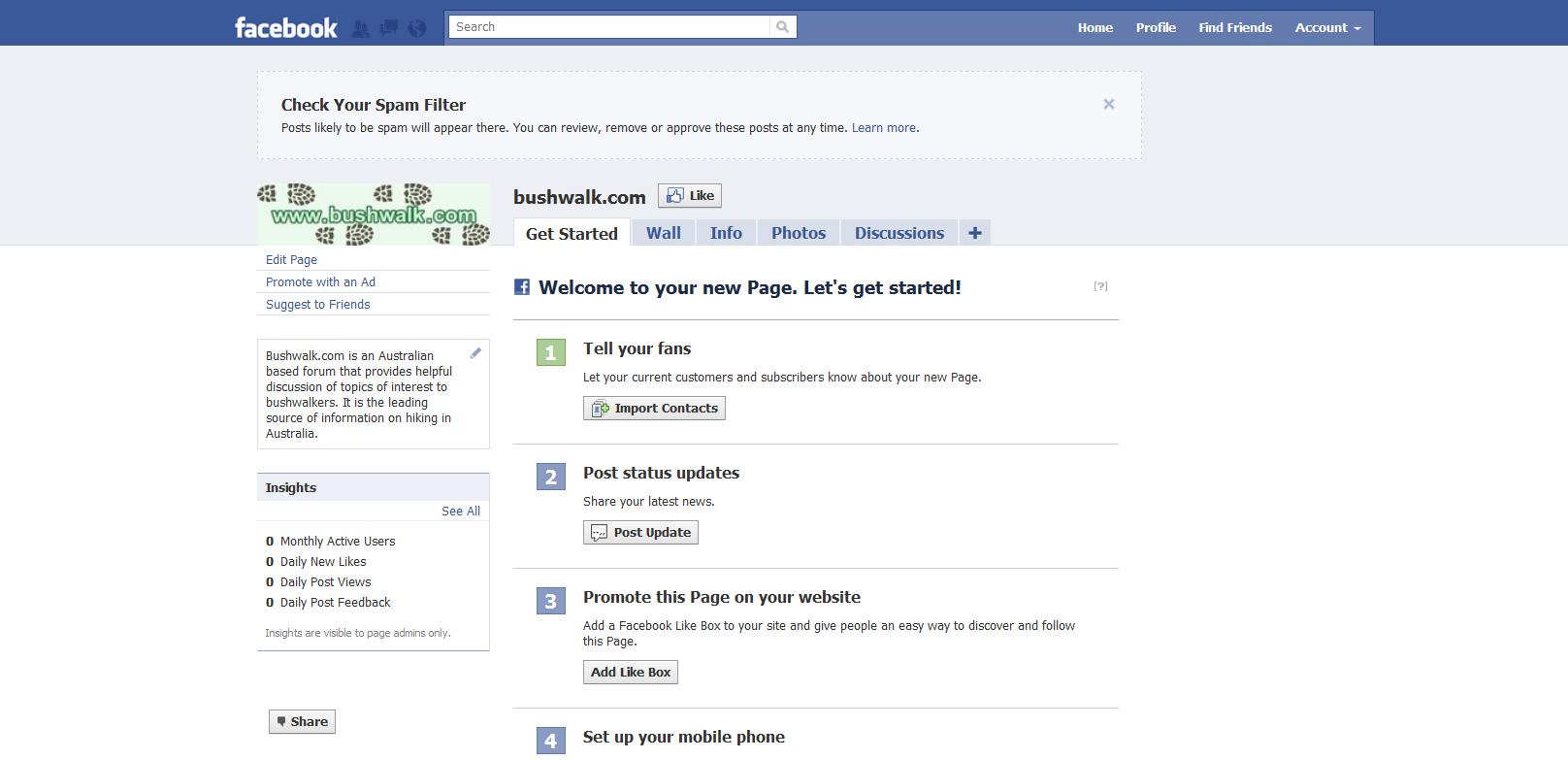Click the Bushwalk.com description text
Image resolution: width=1568 pixels, height=760 pixels.
click(x=359, y=394)
